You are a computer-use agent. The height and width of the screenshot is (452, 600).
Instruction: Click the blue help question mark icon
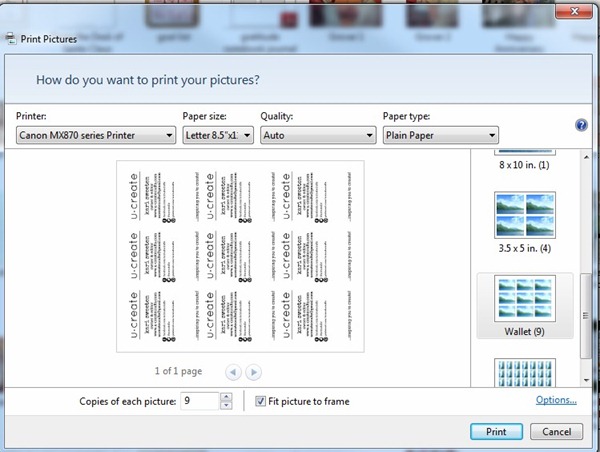(581, 125)
